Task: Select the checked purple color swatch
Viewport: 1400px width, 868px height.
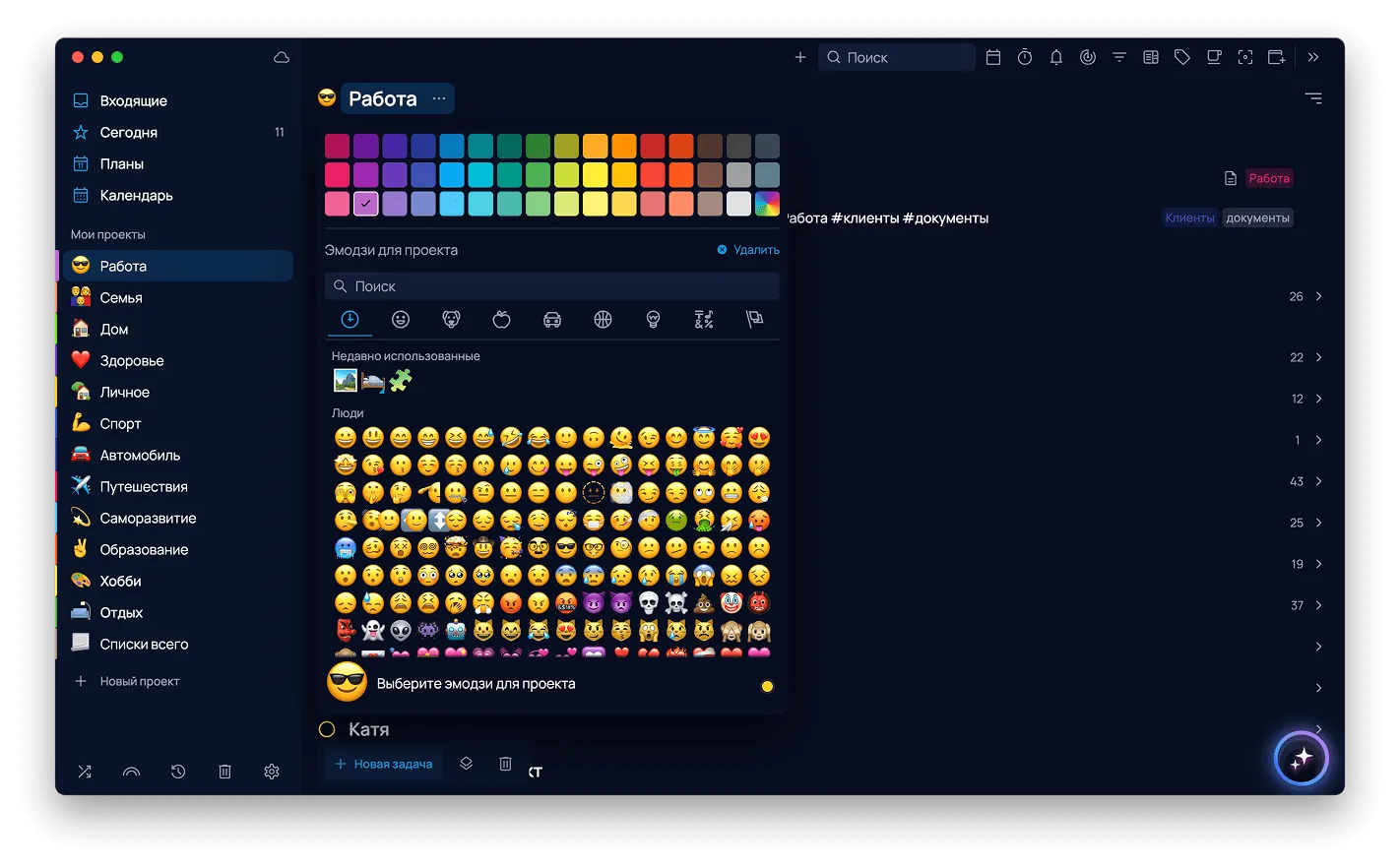Action: (366, 204)
